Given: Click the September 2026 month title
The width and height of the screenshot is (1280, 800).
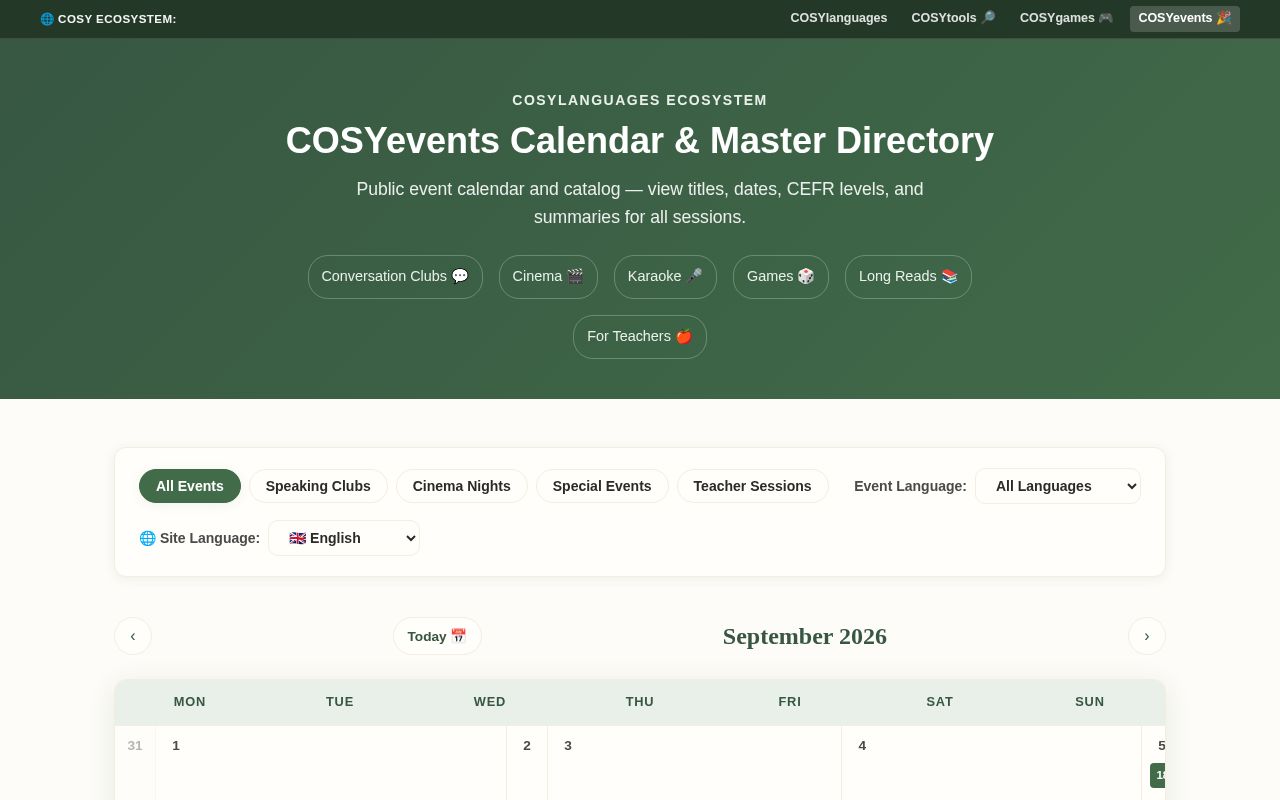Looking at the screenshot, I should tap(805, 636).
